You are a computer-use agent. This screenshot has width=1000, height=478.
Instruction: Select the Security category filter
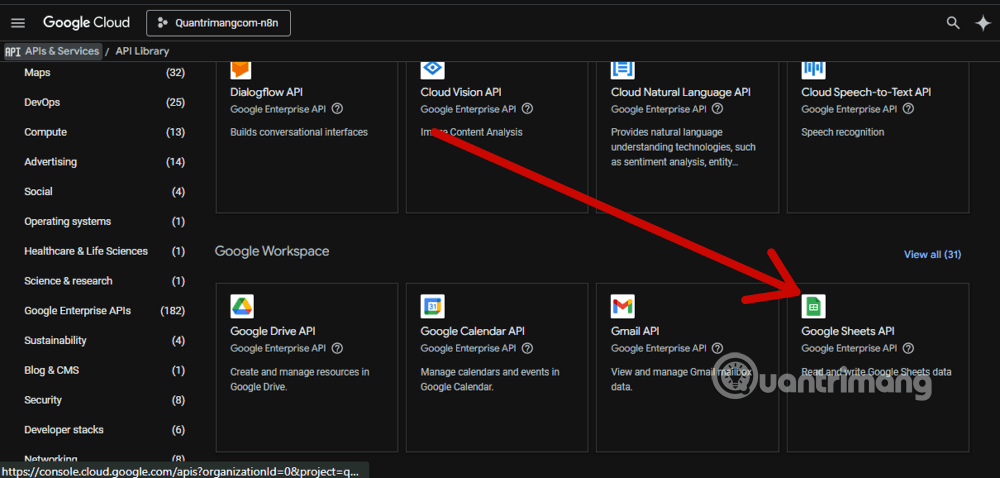click(x=43, y=400)
